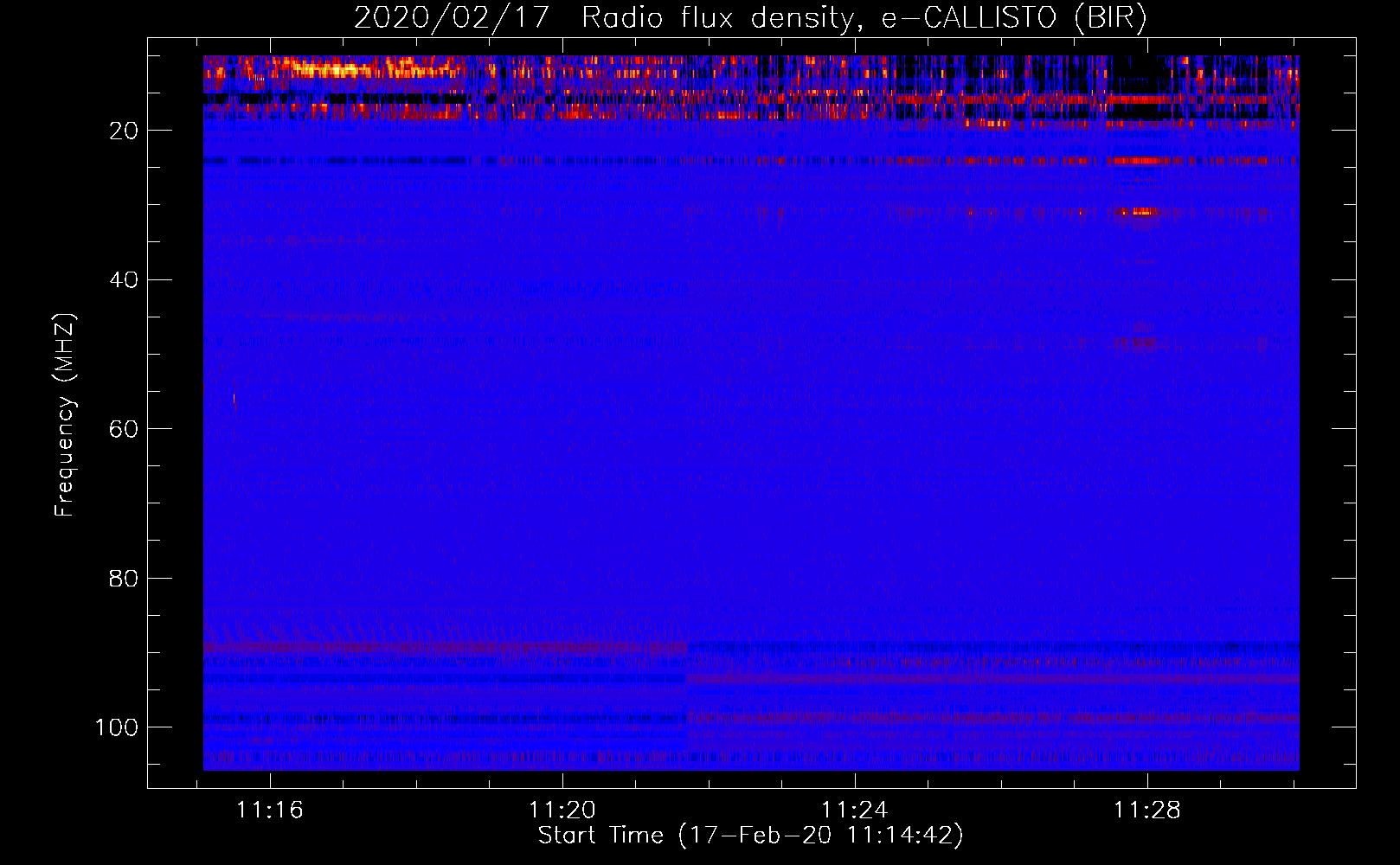Select the 11:20 time tick label
This screenshot has width=1400, height=865.
562,811
